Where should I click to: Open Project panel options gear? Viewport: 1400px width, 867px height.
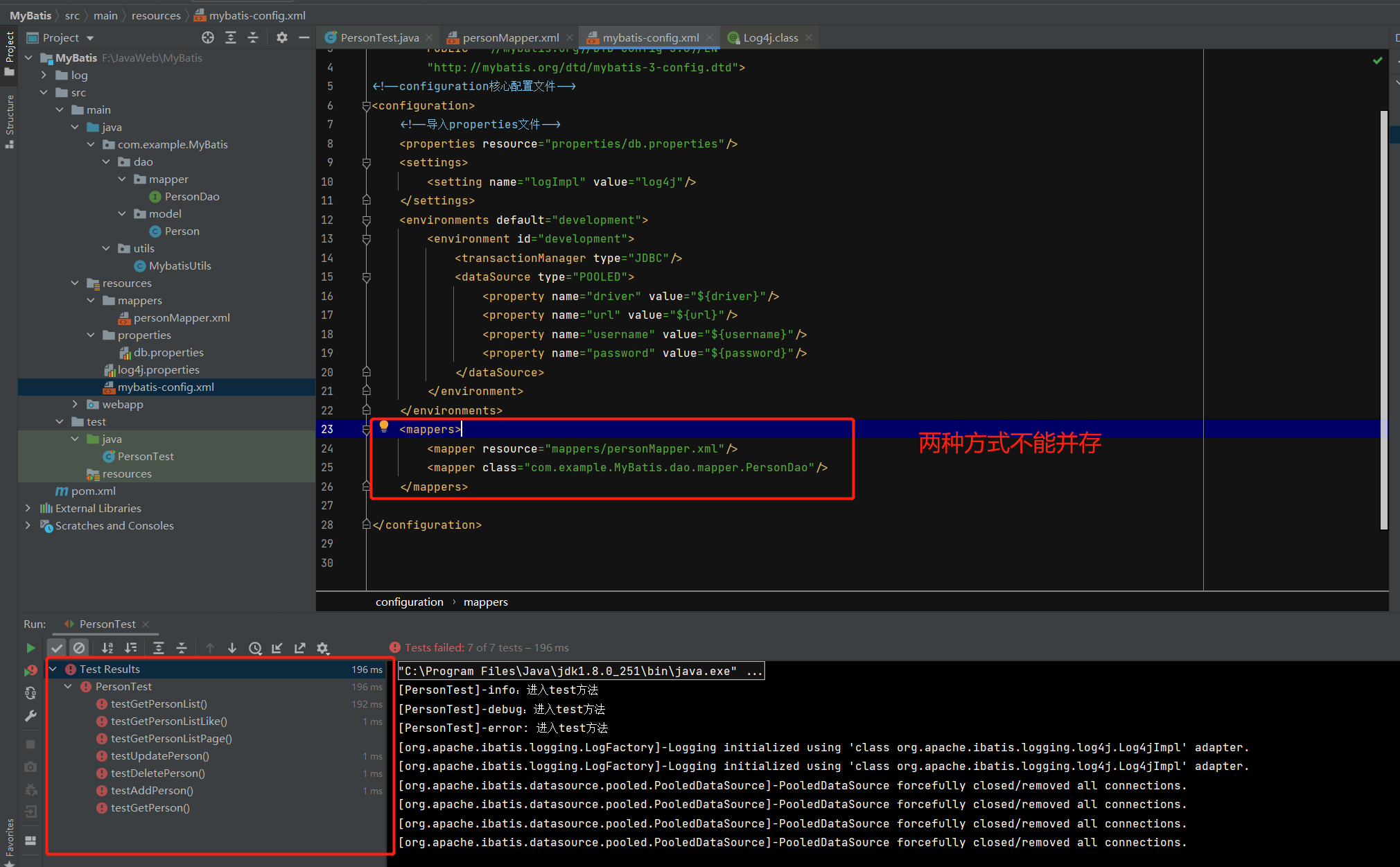click(281, 37)
